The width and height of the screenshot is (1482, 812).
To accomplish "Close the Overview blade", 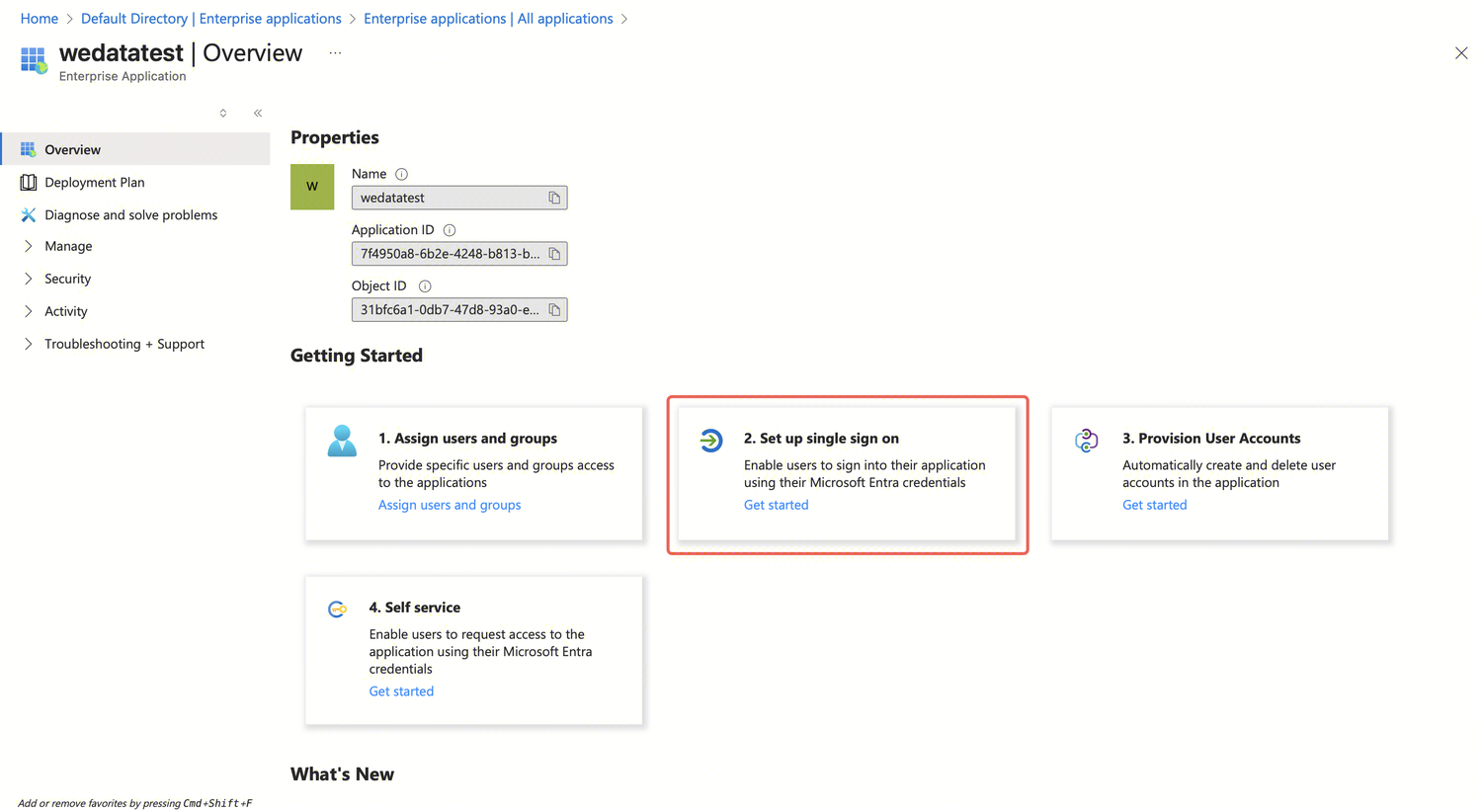I will (1461, 53).
